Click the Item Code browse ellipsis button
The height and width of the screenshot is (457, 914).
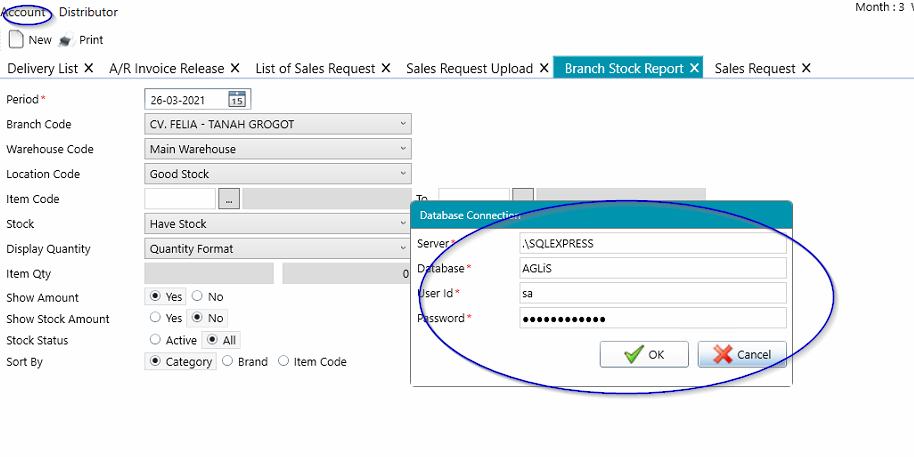[229, 199]
